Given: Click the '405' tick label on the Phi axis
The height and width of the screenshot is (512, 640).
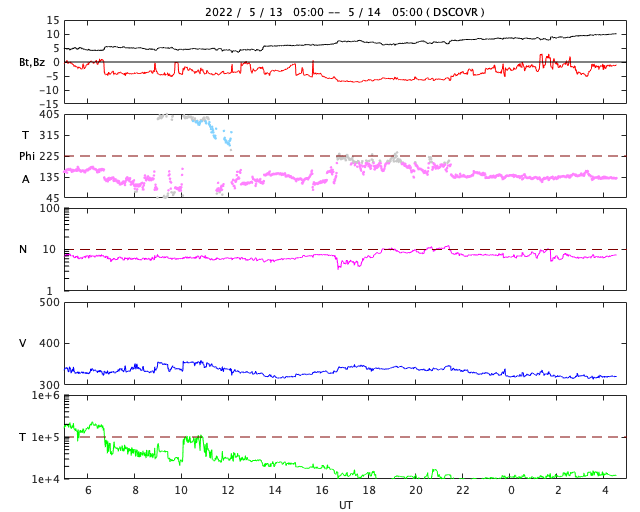Looking at the screenshot, I should (49, 115).
